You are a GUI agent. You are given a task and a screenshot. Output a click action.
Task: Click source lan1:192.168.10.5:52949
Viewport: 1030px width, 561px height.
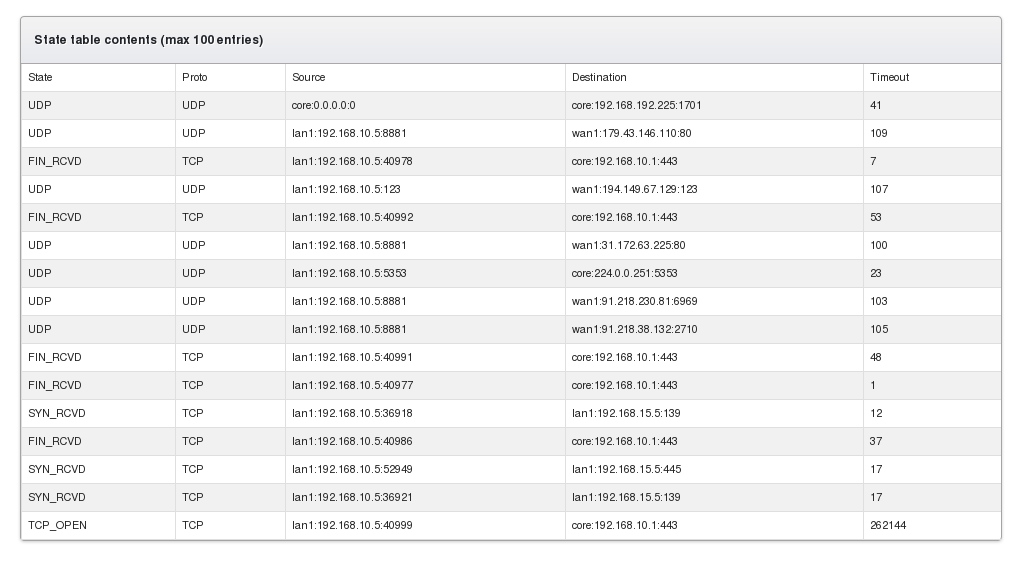[352, 469]
